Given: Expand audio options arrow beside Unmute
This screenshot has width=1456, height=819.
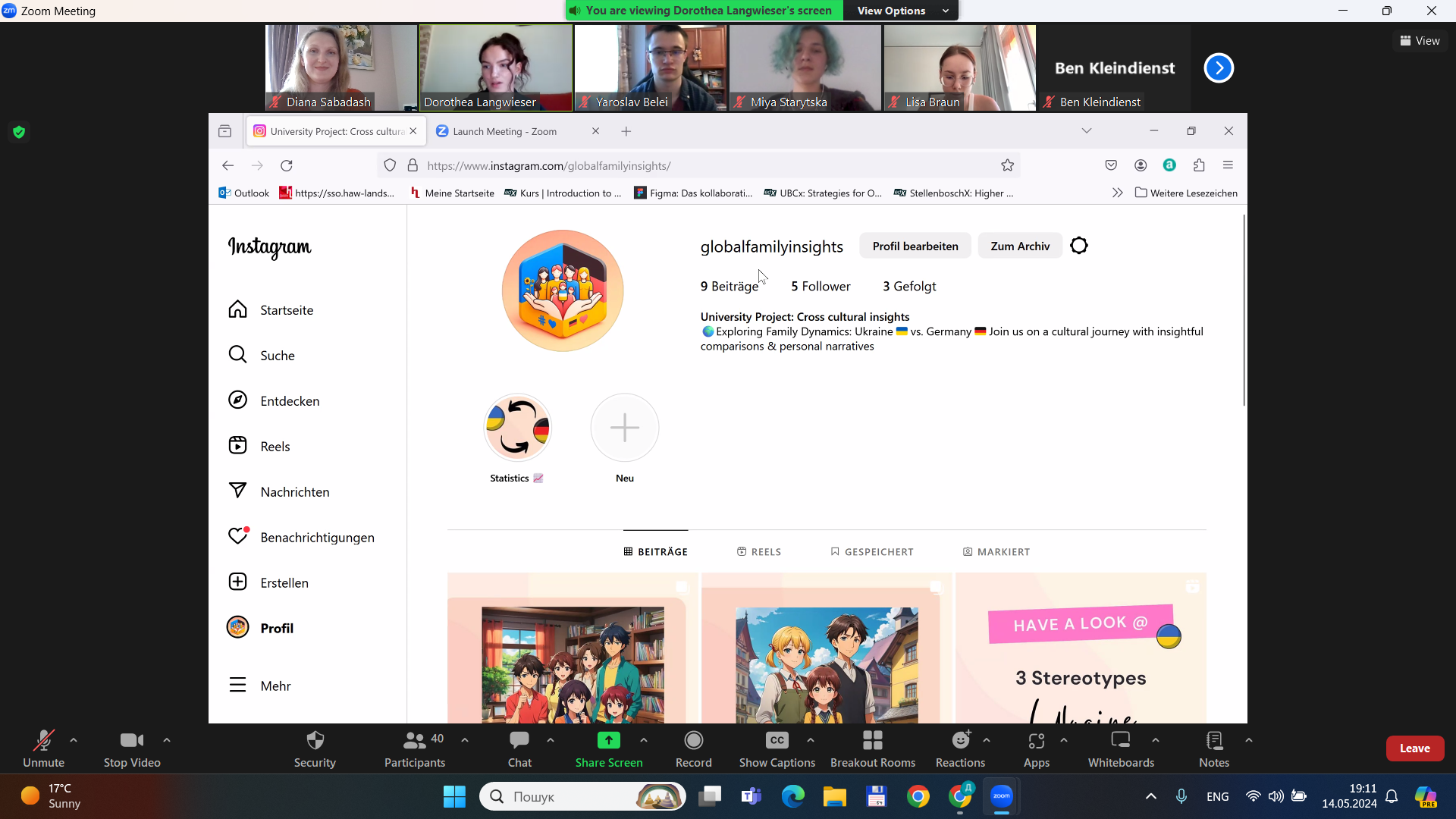Looking at the screenshot, I should tap(74, 740).
